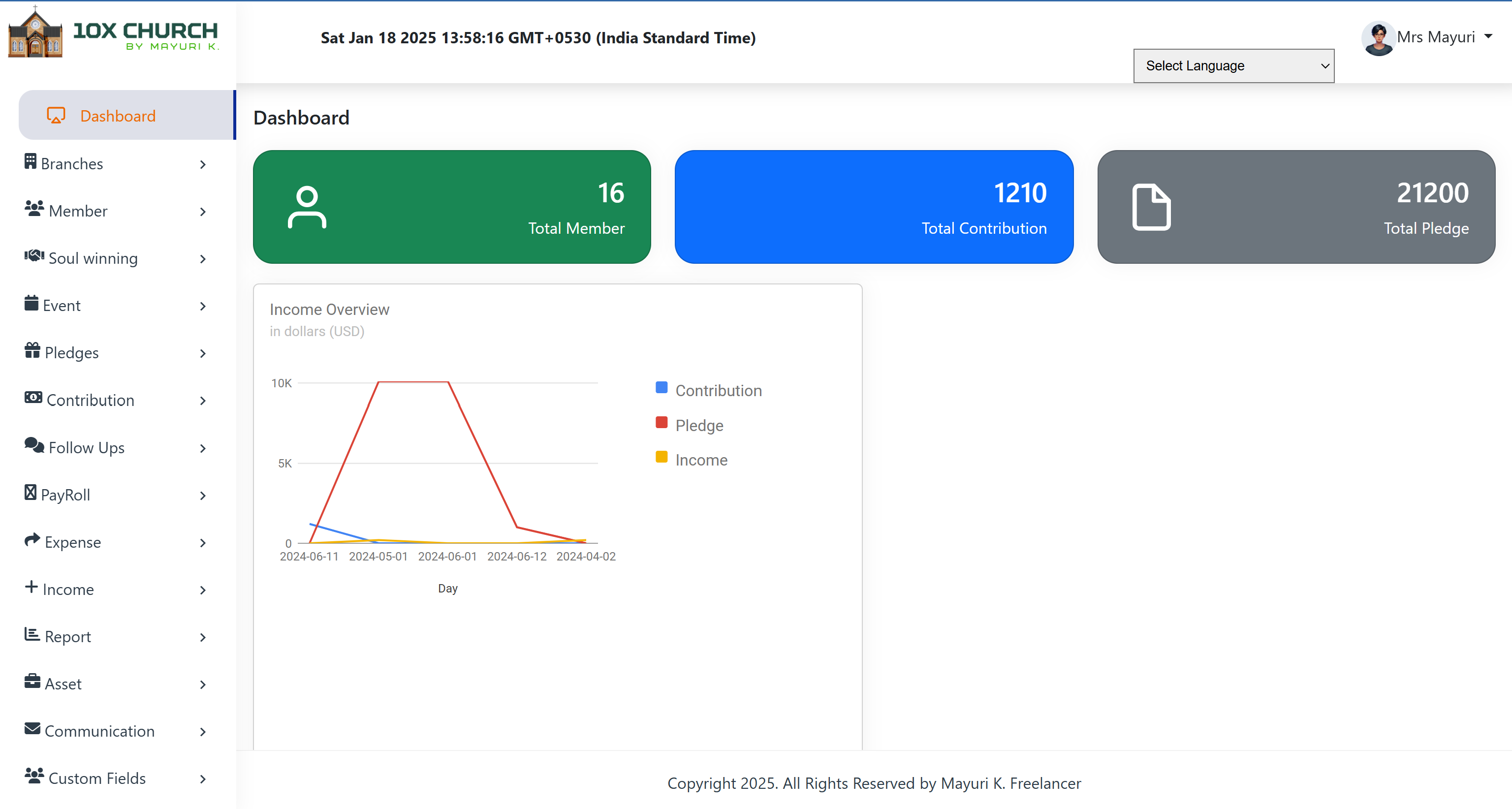The height and width of the screenshot is (809, 1512).
Task: Click the Day axis title
Action: [448, 589]
